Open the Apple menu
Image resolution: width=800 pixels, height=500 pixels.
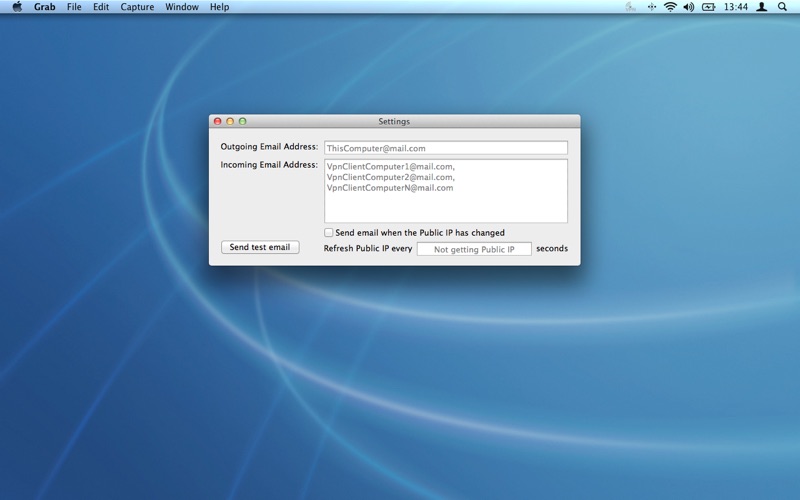[17, 7]
